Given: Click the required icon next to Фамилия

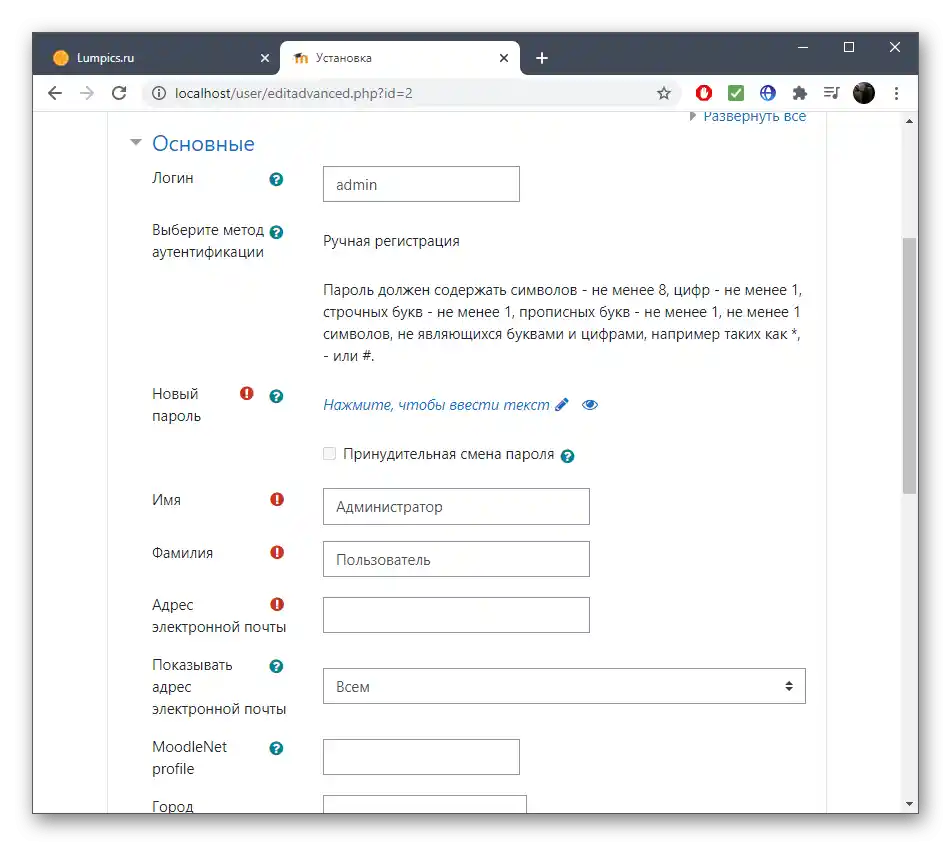Looking at the screenshot, I should (x=277, y=552).
